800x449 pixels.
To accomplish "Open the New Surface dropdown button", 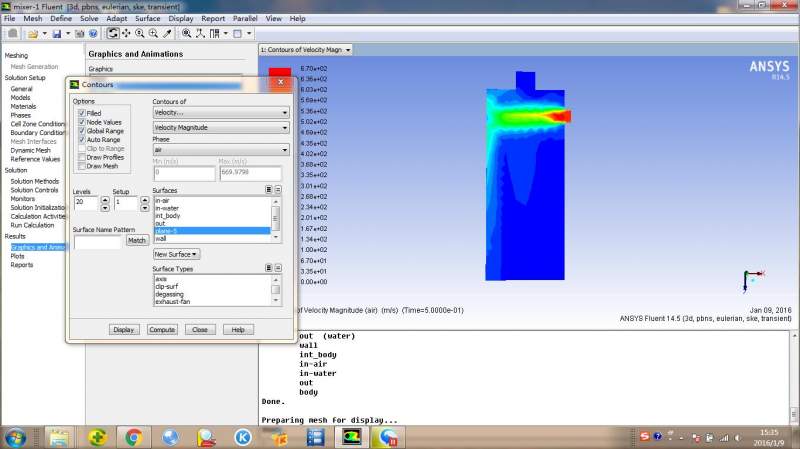I will 177,254.
